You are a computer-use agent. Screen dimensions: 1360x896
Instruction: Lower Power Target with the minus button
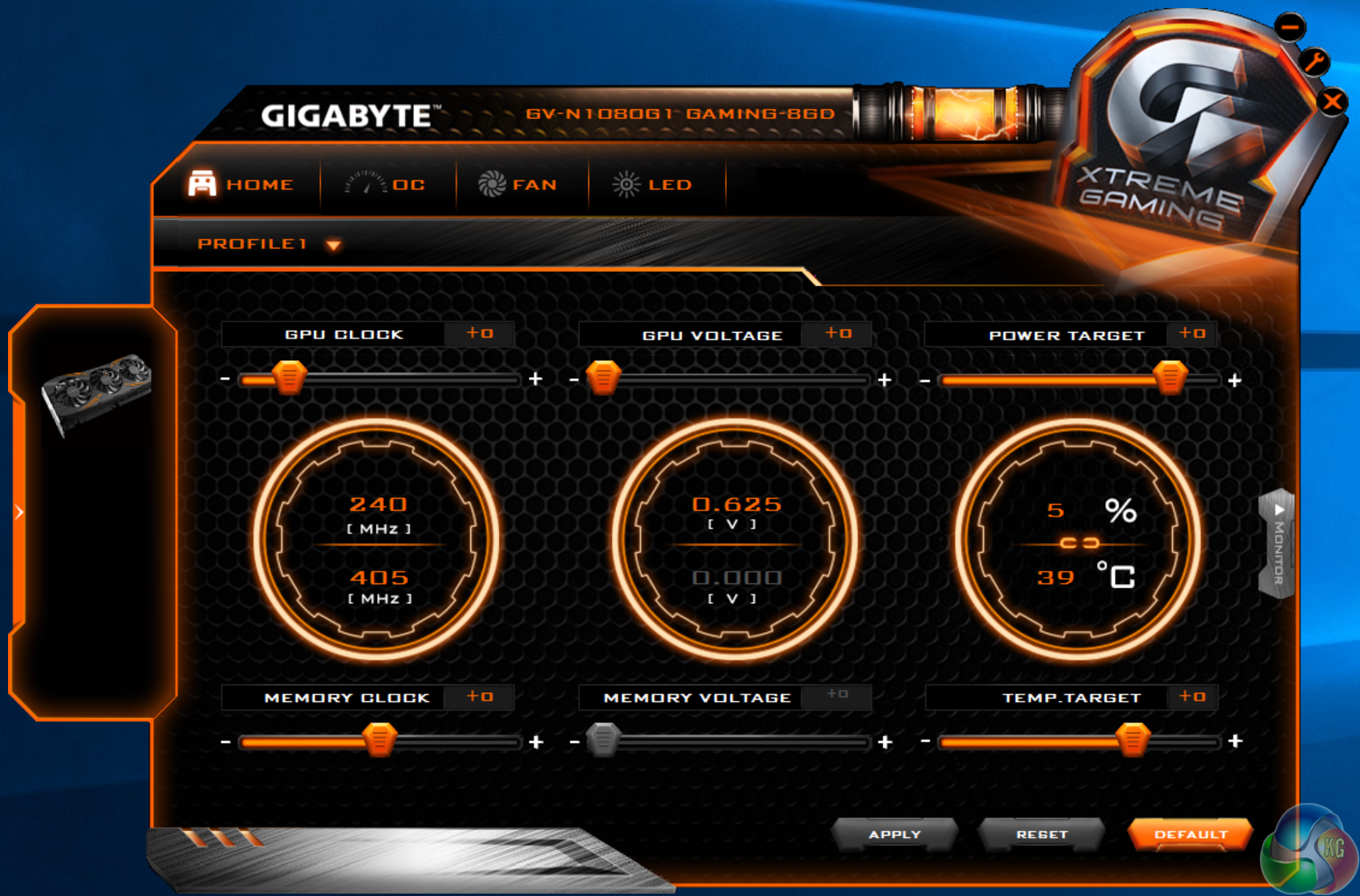pyautogui.click(x=925, y=380)
